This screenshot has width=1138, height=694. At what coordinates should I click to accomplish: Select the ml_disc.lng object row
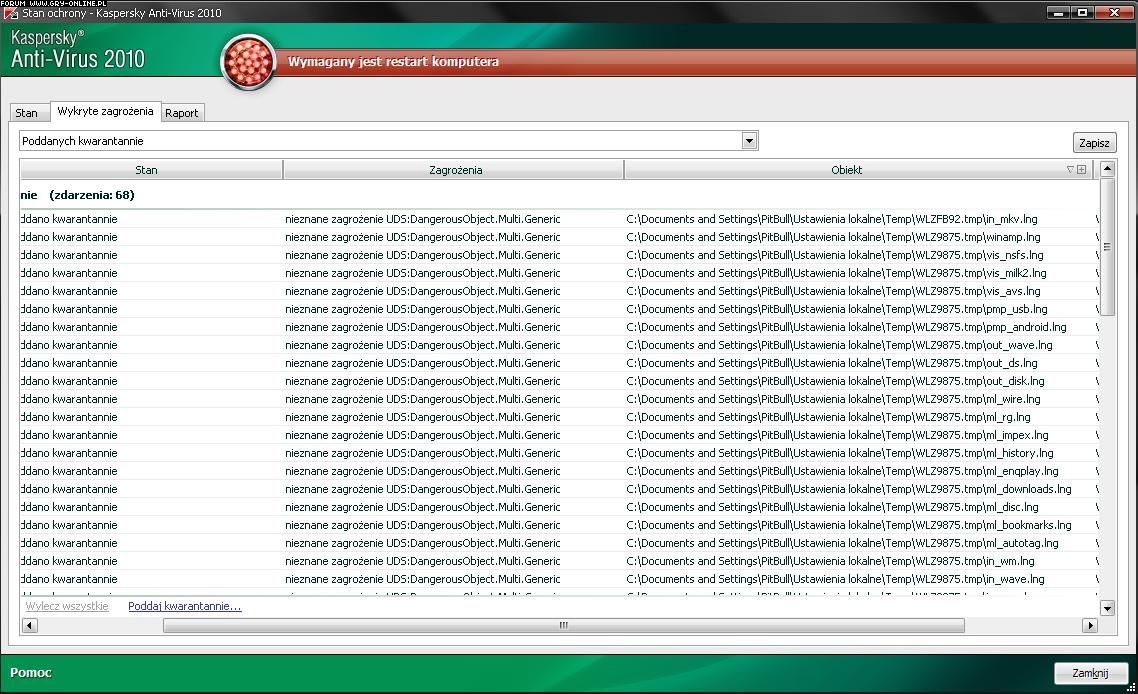(559, 507)
